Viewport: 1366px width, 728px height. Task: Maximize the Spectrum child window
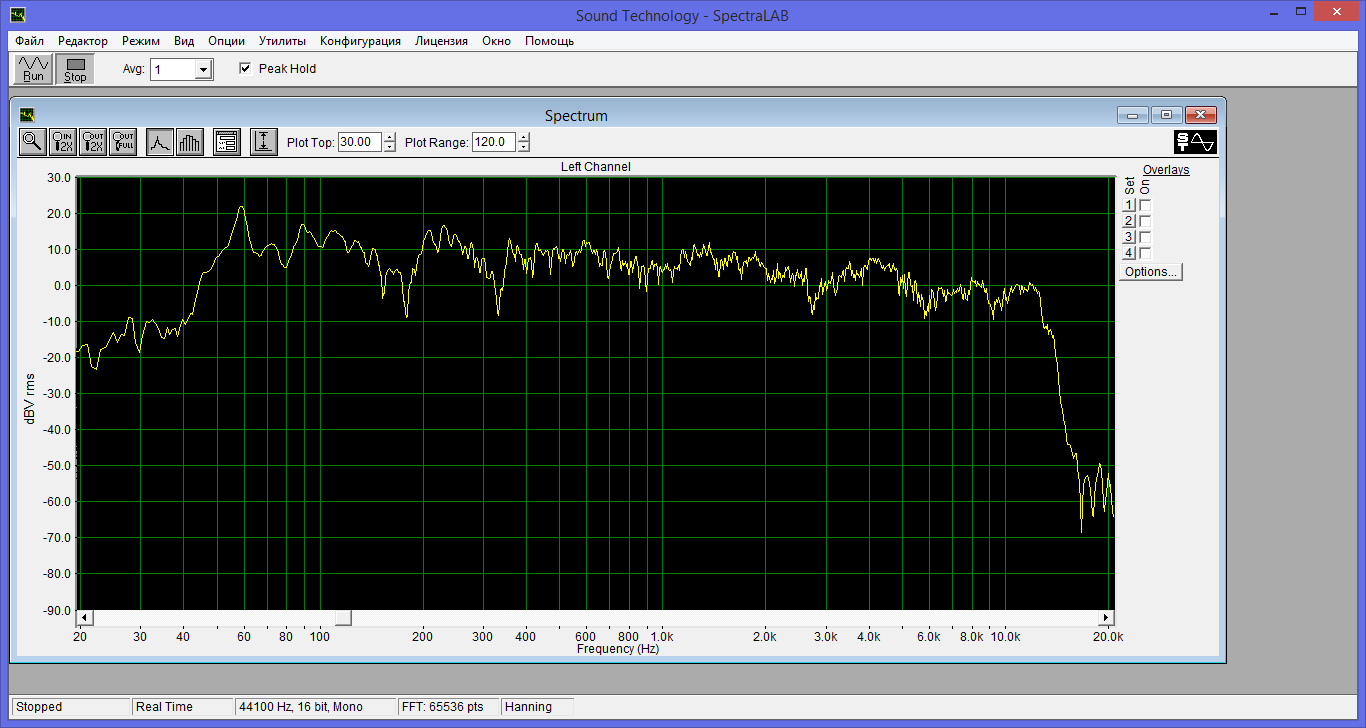[1166, 115]
